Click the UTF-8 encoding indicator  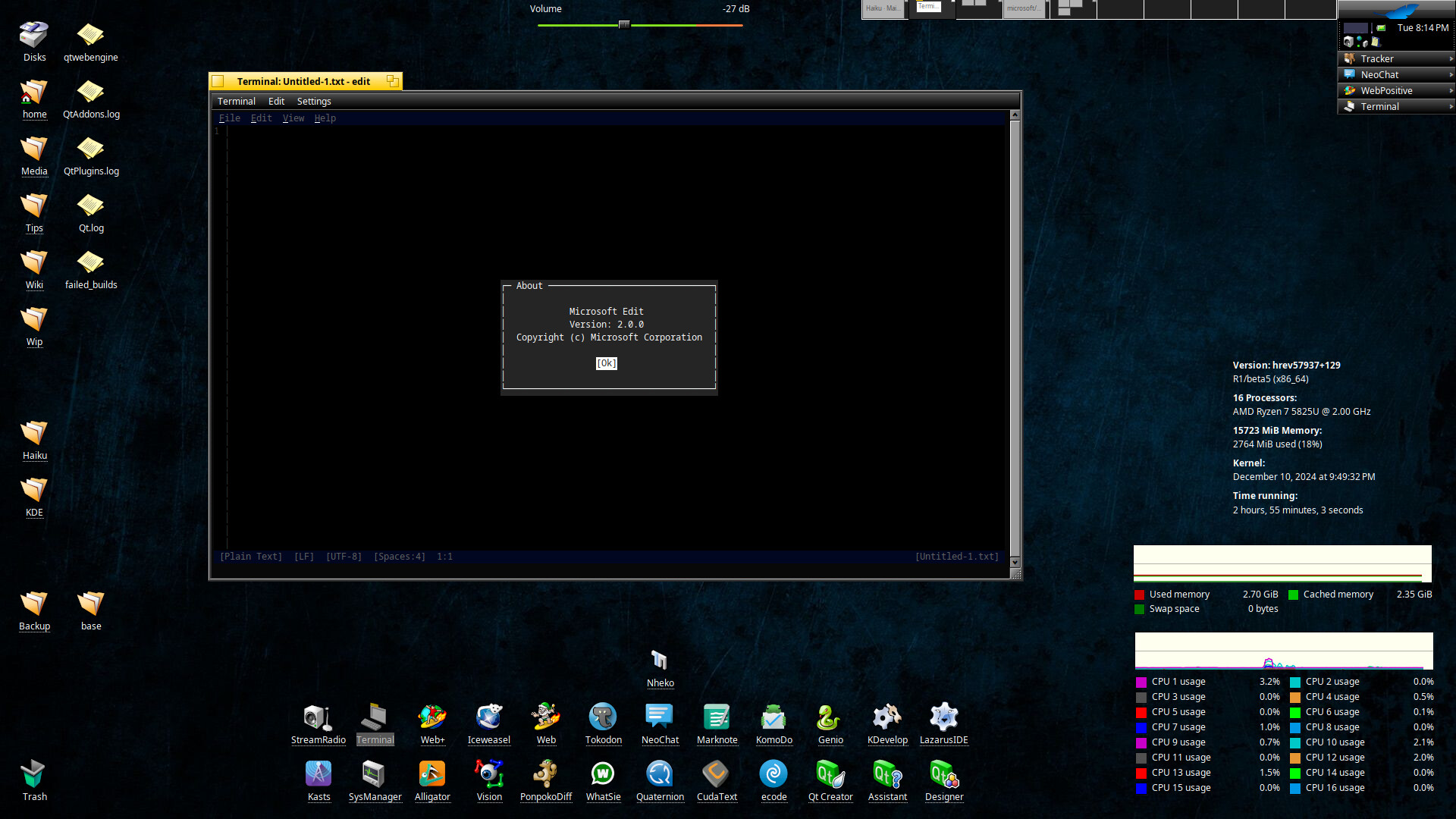(x=344, y=557)
